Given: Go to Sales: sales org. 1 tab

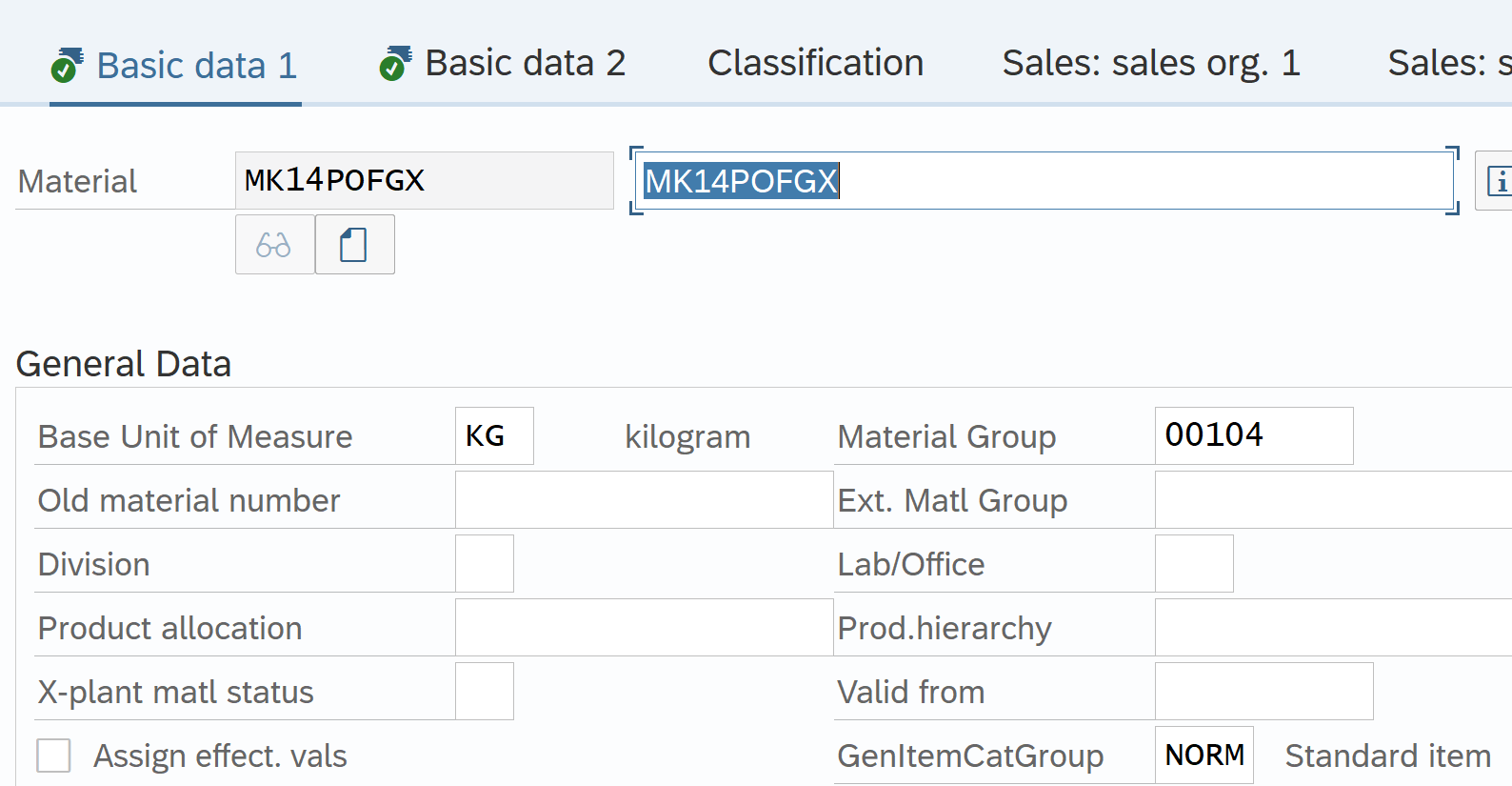Looking at the screenshot, I should point(1150,64).
